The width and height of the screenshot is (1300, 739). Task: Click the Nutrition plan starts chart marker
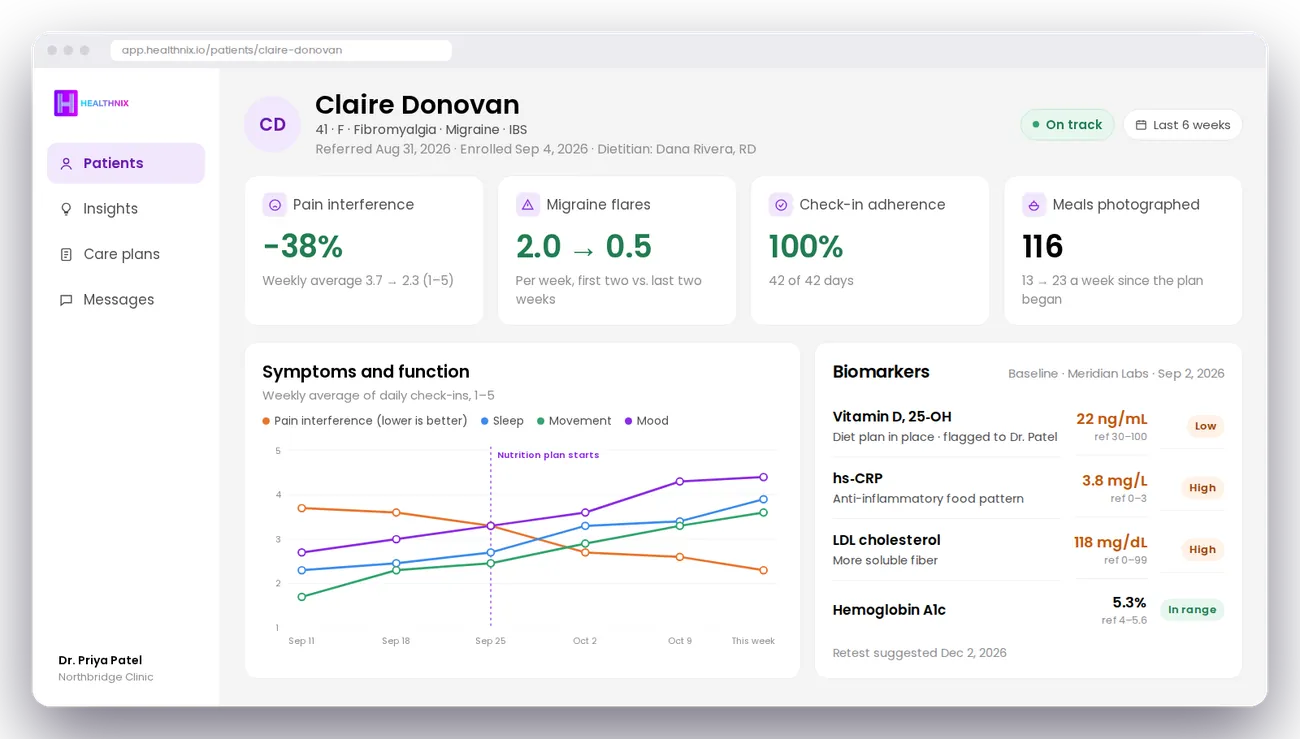[548, 455]
